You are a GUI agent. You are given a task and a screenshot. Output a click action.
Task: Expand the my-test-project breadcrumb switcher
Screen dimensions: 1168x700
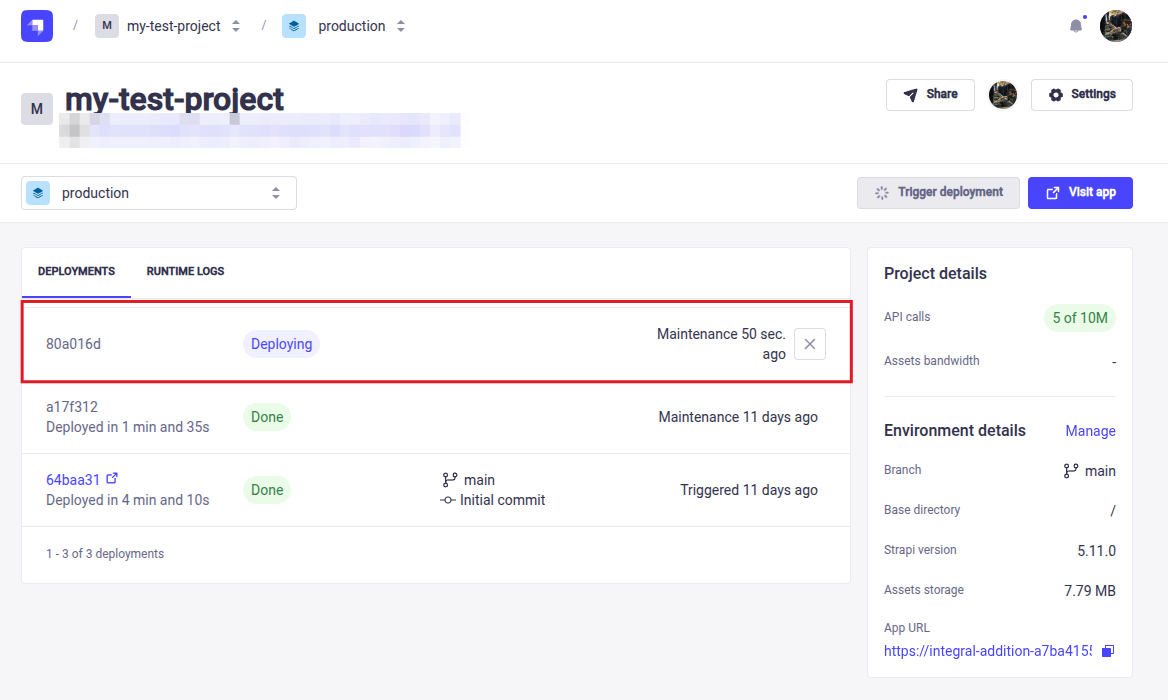click(236, 26)
